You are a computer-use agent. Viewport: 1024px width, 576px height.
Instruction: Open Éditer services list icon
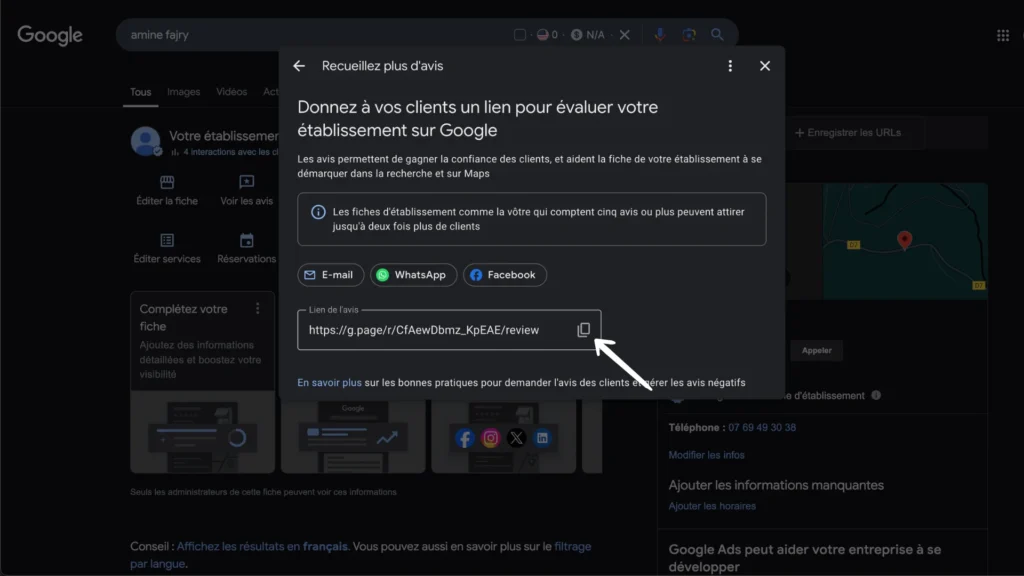click(x=167, y=240)
